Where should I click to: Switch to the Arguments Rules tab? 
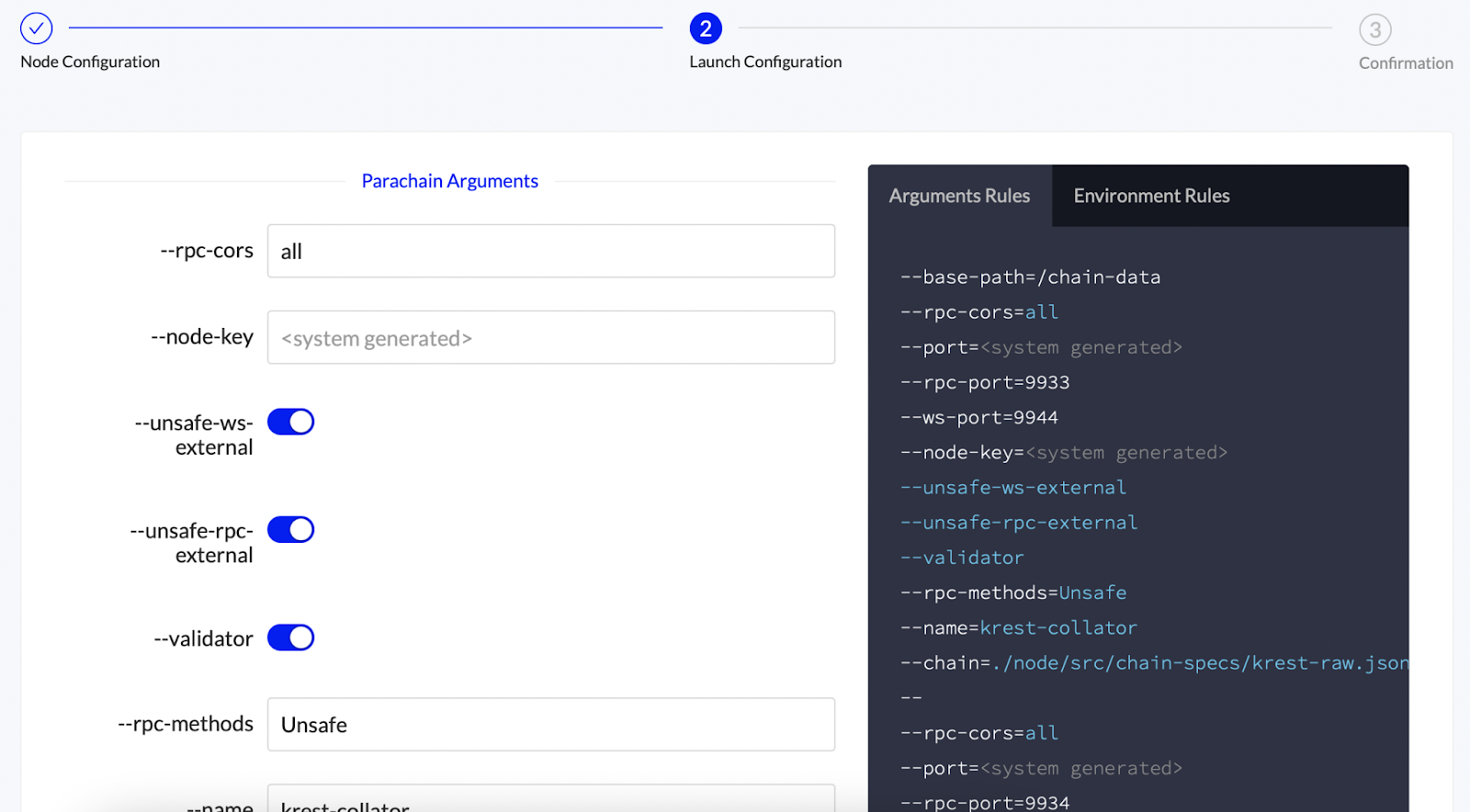click(959, 196)
